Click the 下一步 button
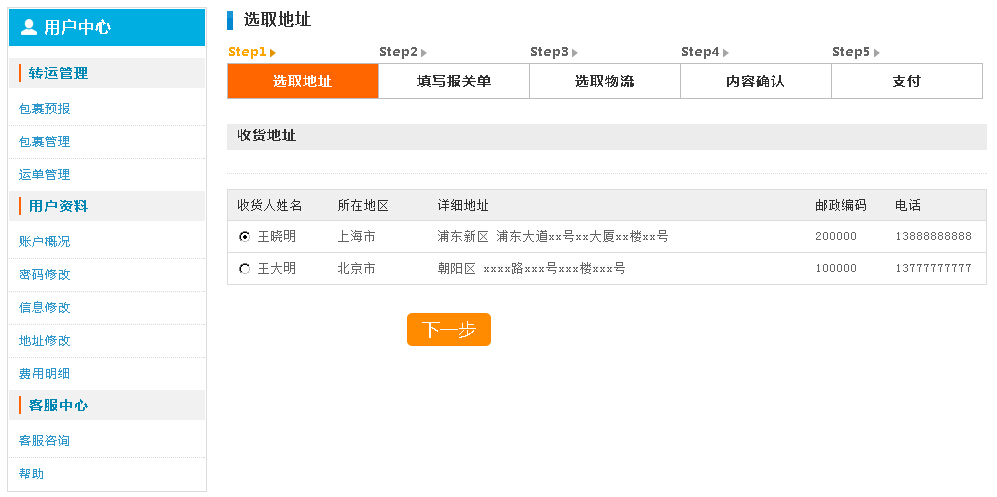This screenshot has width=997, height=497. coord(448,329)
